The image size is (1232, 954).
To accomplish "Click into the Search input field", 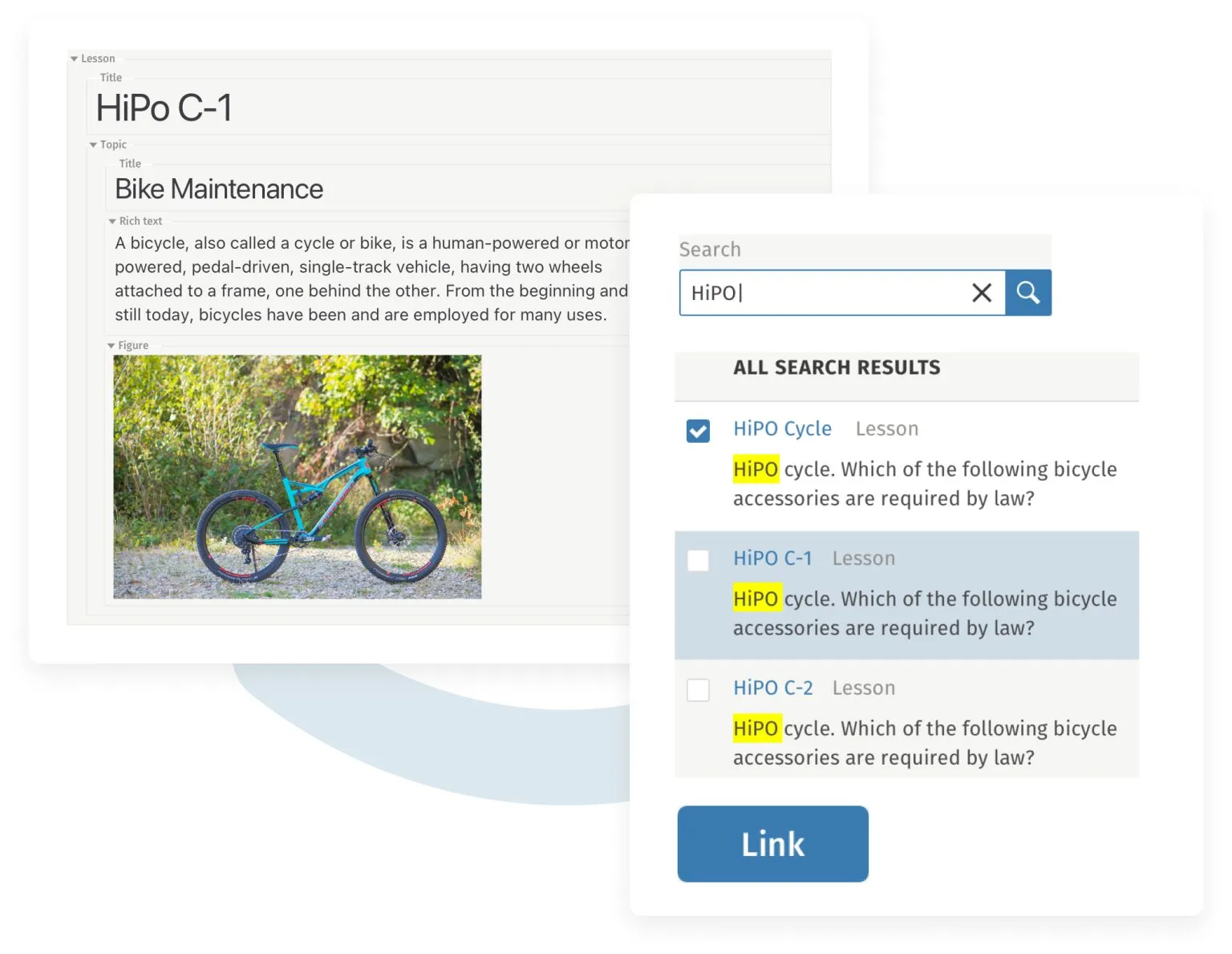I will tap(824, 293).
